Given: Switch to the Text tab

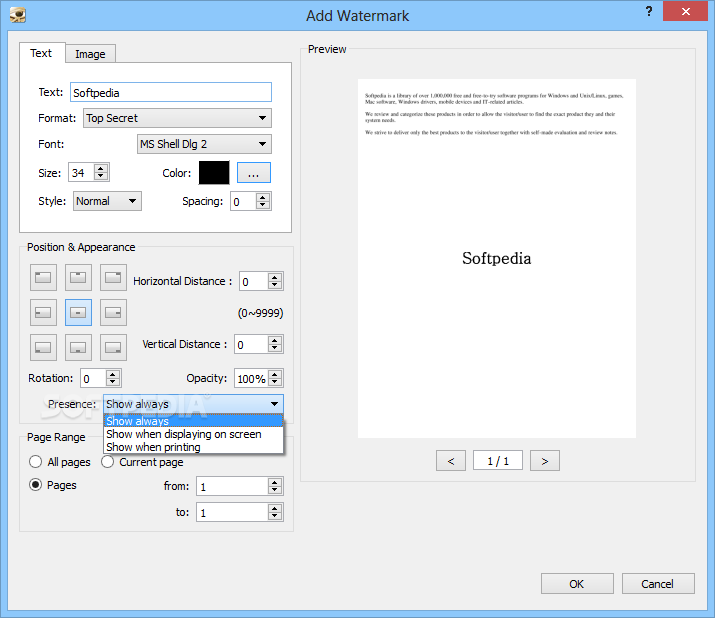Looking at the screenshot, I should pyautogui.click(x=41, y=53).
